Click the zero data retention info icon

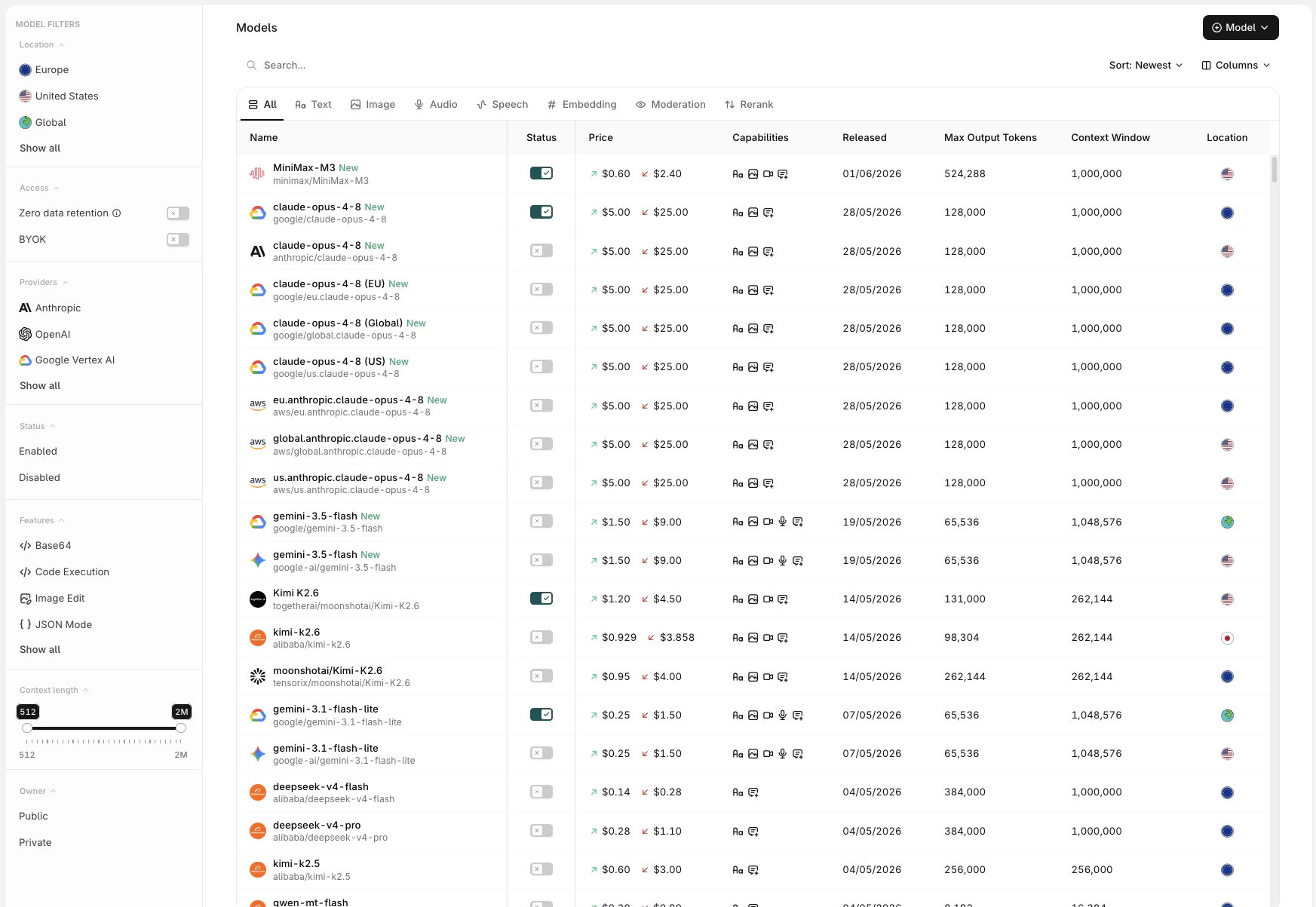pos(117,213)
